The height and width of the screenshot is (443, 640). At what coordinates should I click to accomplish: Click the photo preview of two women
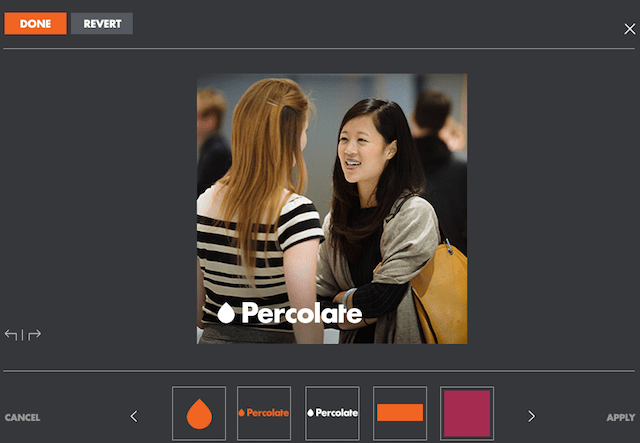tap(332, 209)
